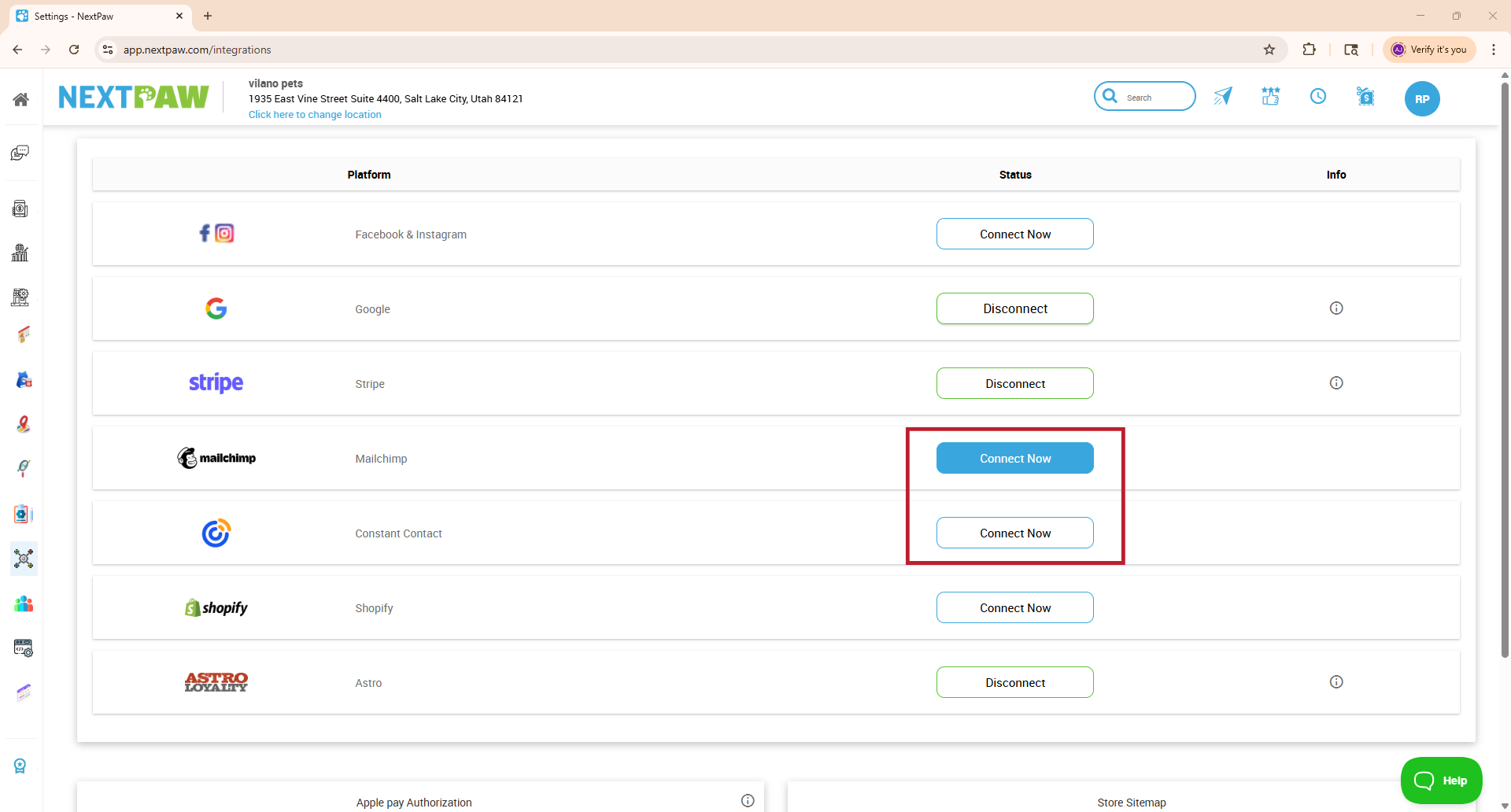
Task: Open a new browser tab
Action: pos(208,16)
